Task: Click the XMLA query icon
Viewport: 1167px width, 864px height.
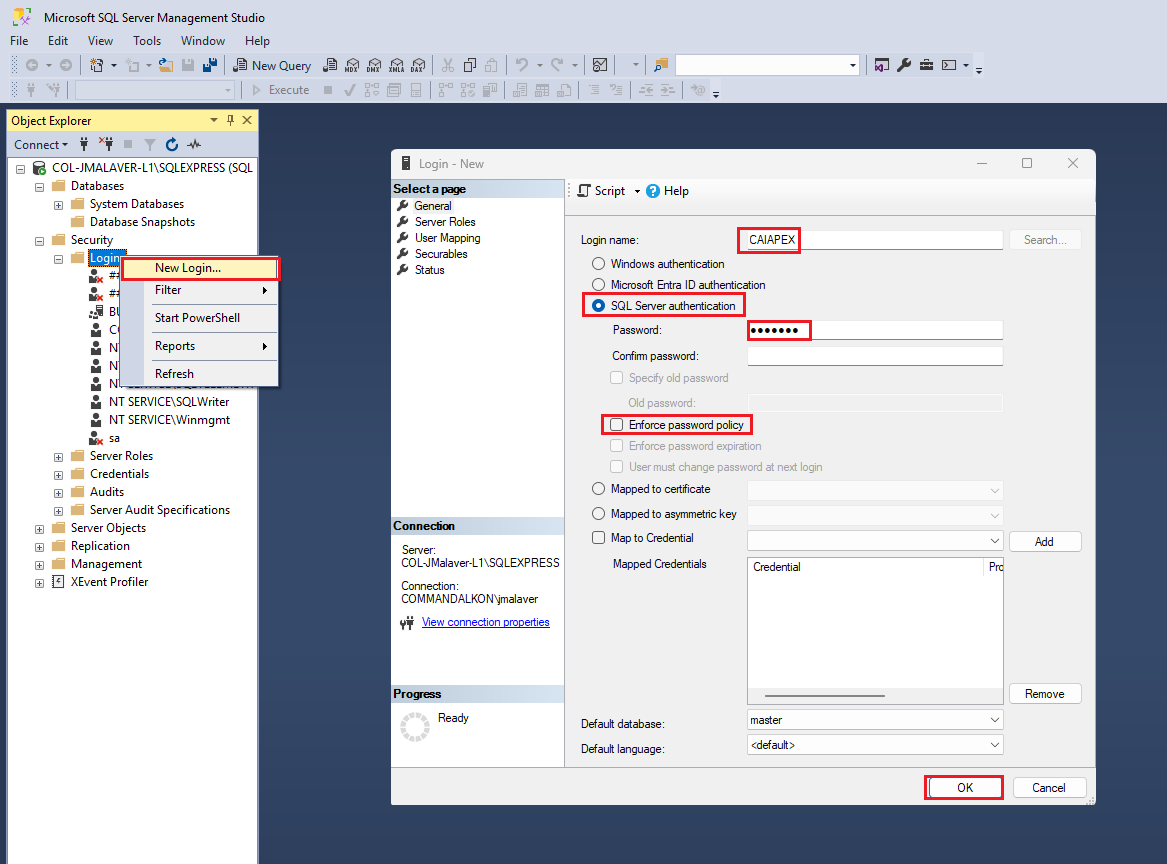Action: [397, 65]
